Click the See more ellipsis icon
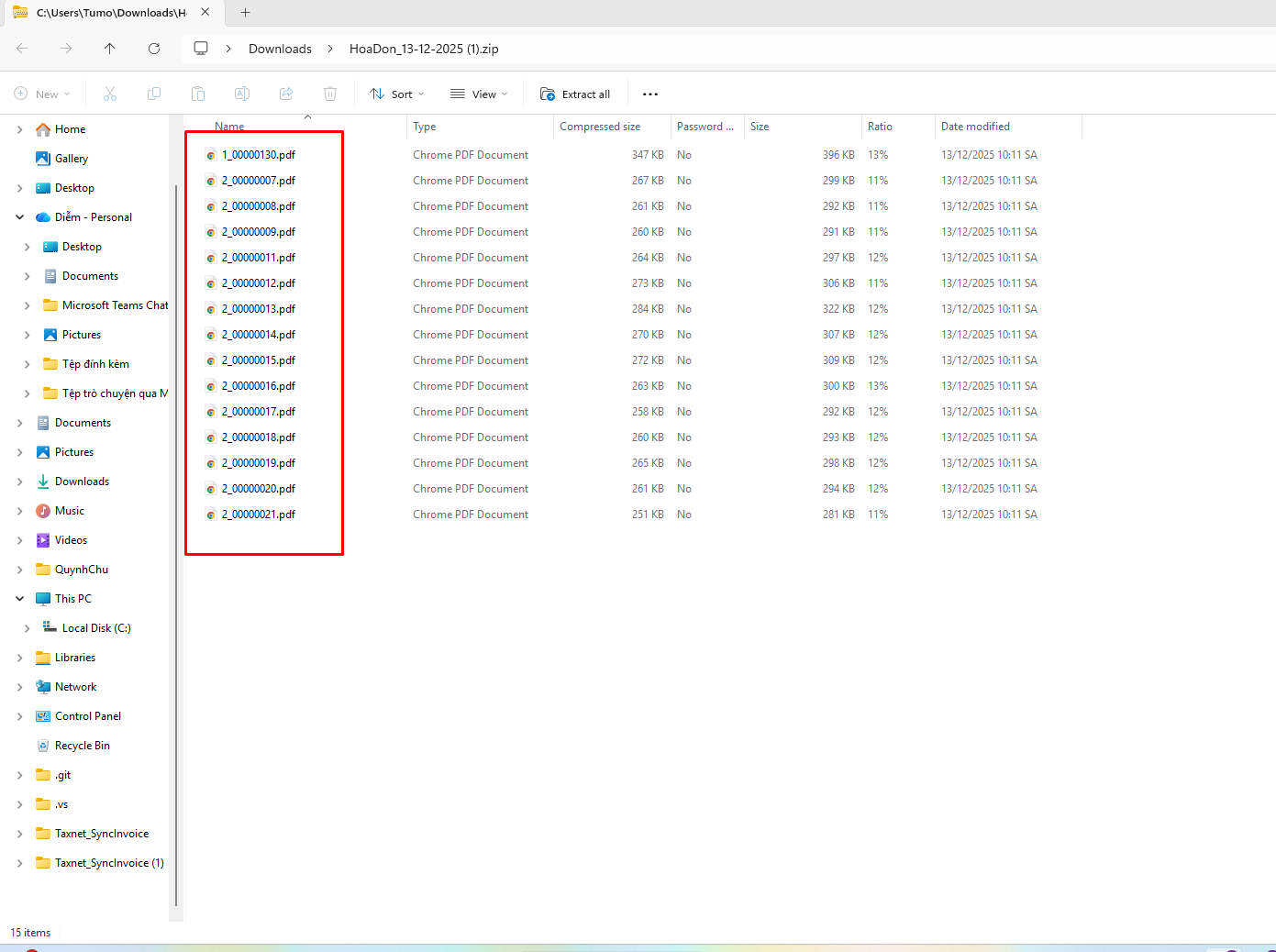 pyautogui.click(x=650, y=94)
